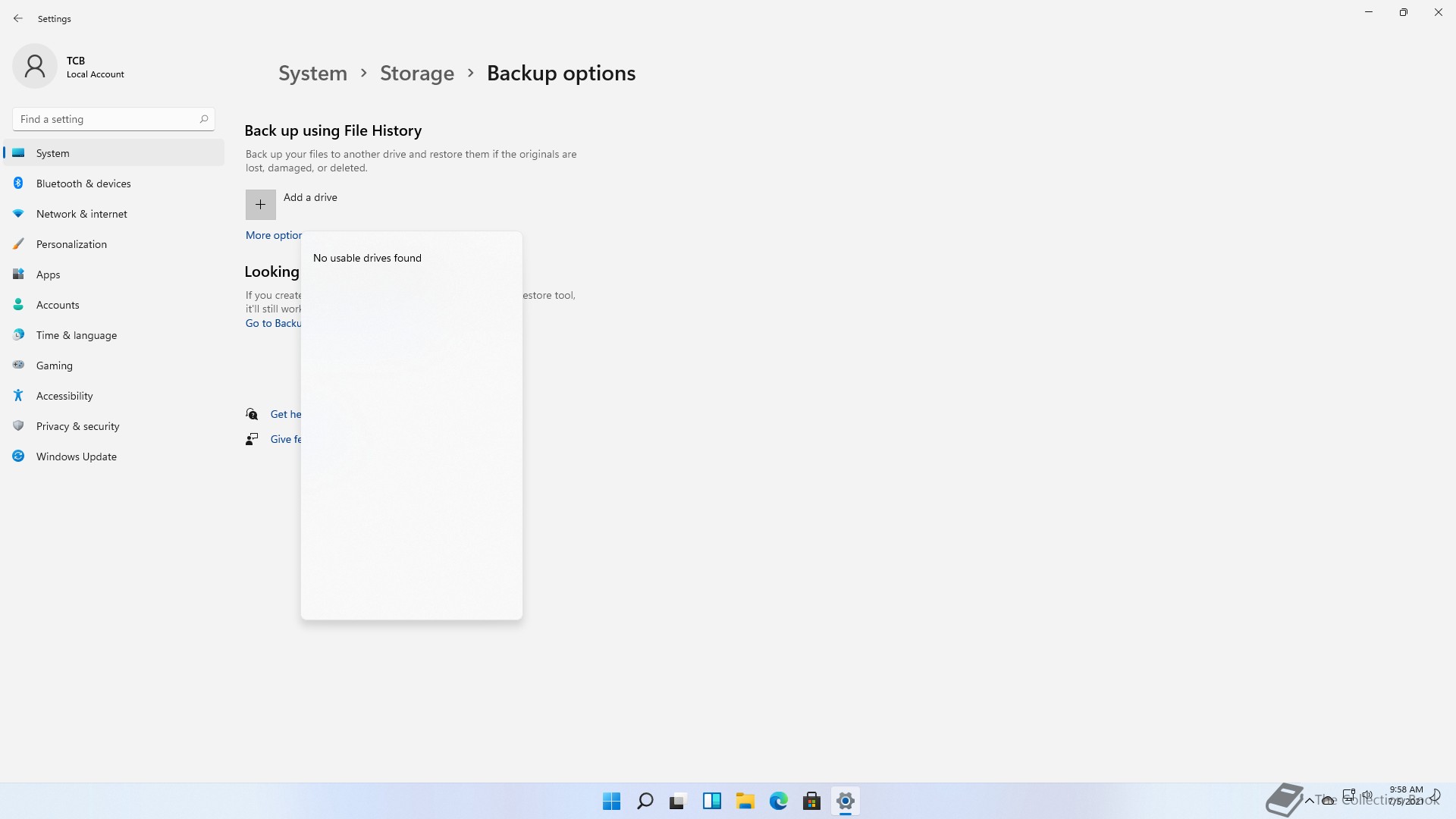The image size is (1456, 819).
Task: Click the search magnifier in Find a setting
Action: click(x=204, y=119)
